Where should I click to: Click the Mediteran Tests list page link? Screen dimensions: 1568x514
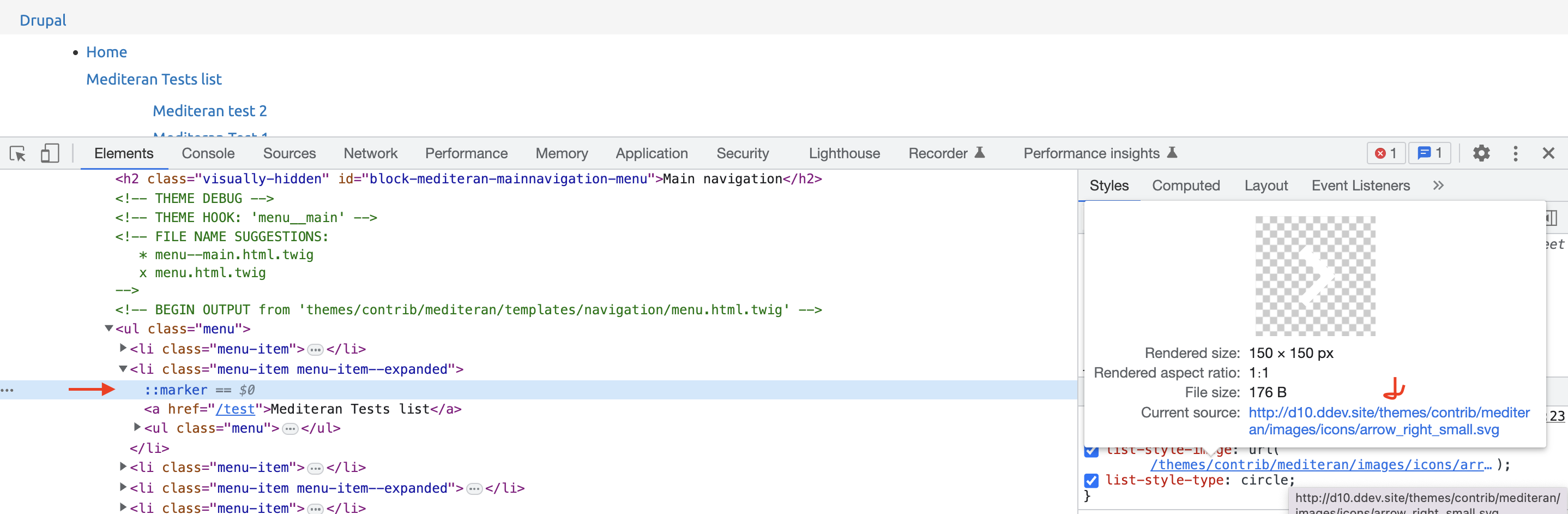coord(154,79)
